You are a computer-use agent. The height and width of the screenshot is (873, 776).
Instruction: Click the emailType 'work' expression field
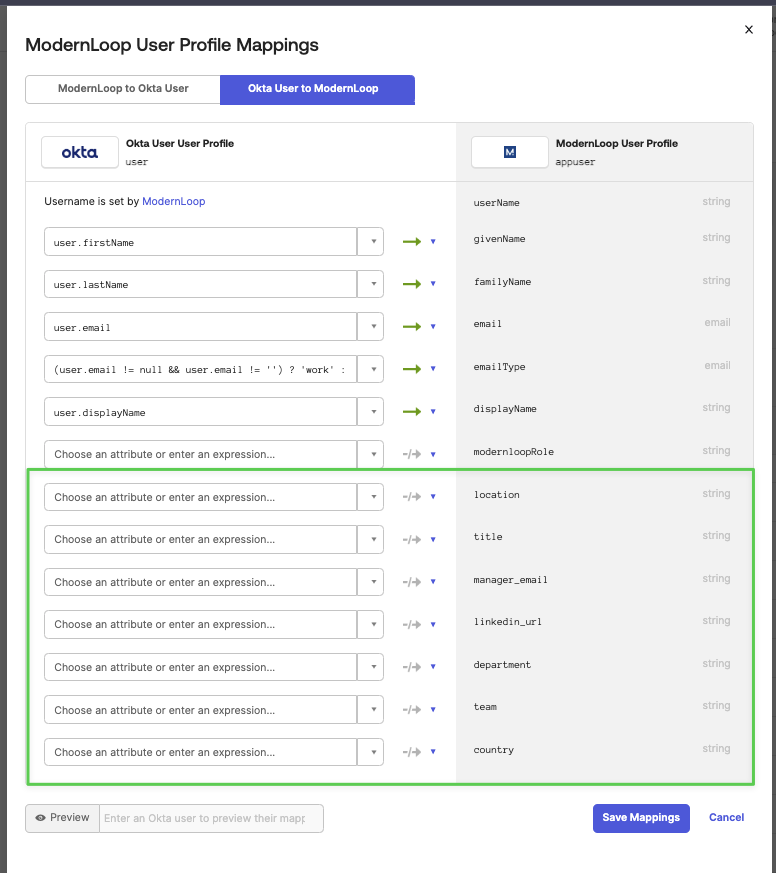pyautogui.click(x=200, y=369)
